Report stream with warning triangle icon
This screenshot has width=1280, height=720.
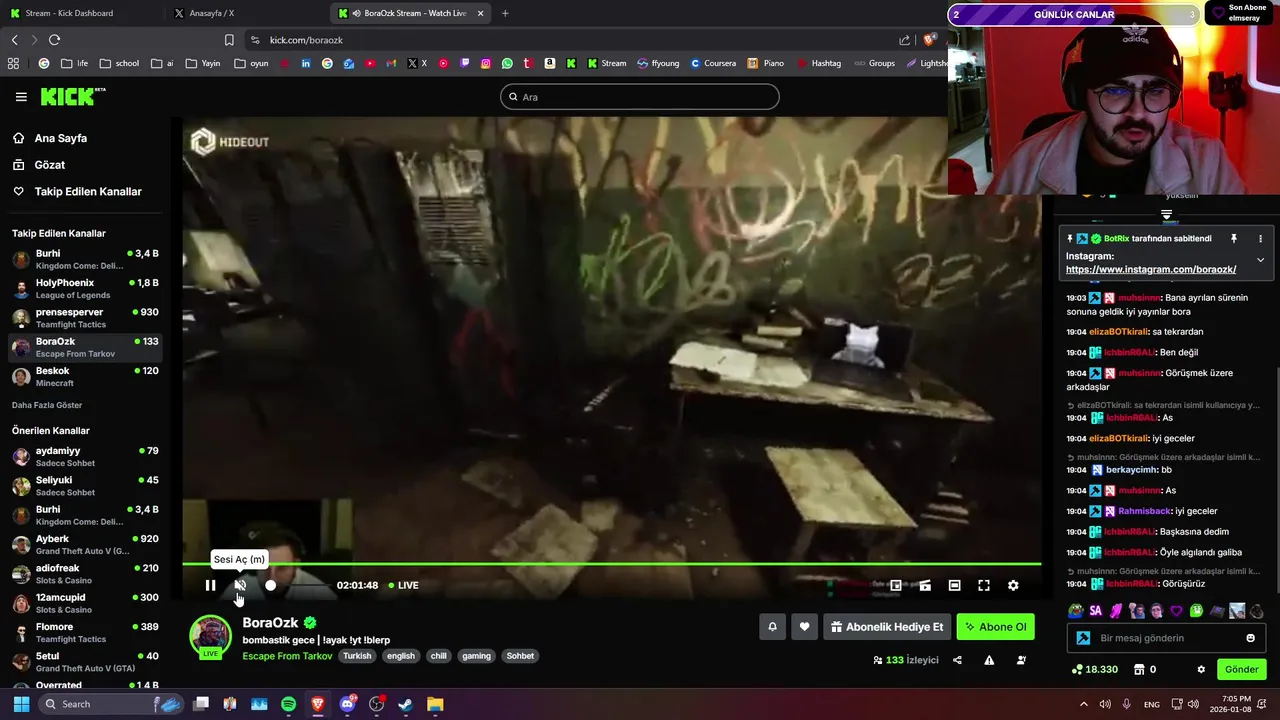point(989,660)
